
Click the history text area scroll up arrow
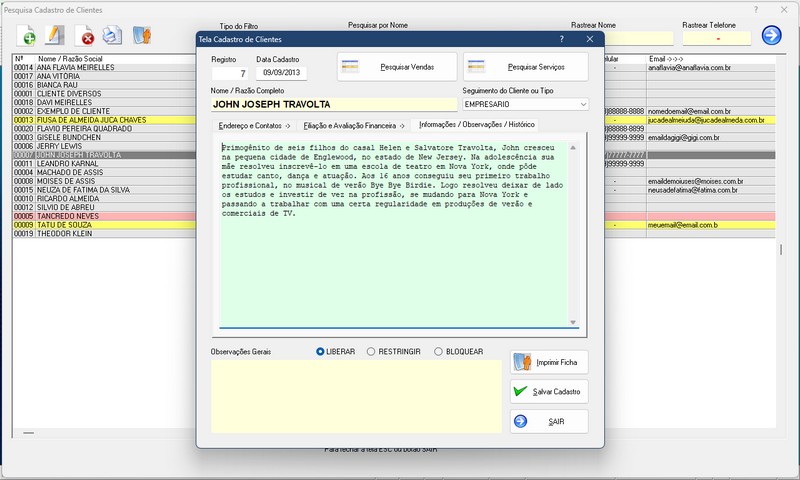[573, 147]
